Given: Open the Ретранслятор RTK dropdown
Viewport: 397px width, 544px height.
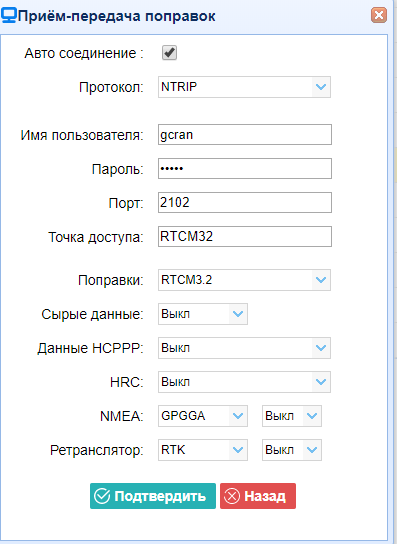Looking at the screenshot, I should pos(203,450).
